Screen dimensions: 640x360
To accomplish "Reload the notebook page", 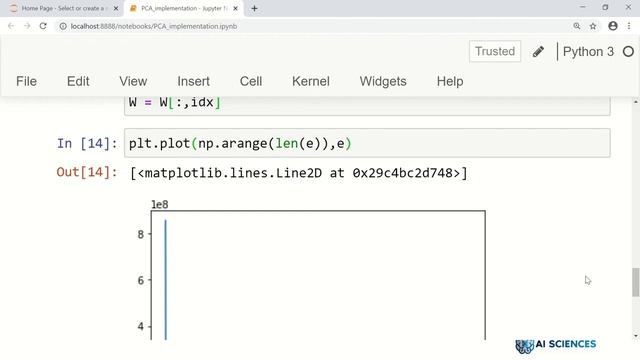I will click(x=43, y=26).
